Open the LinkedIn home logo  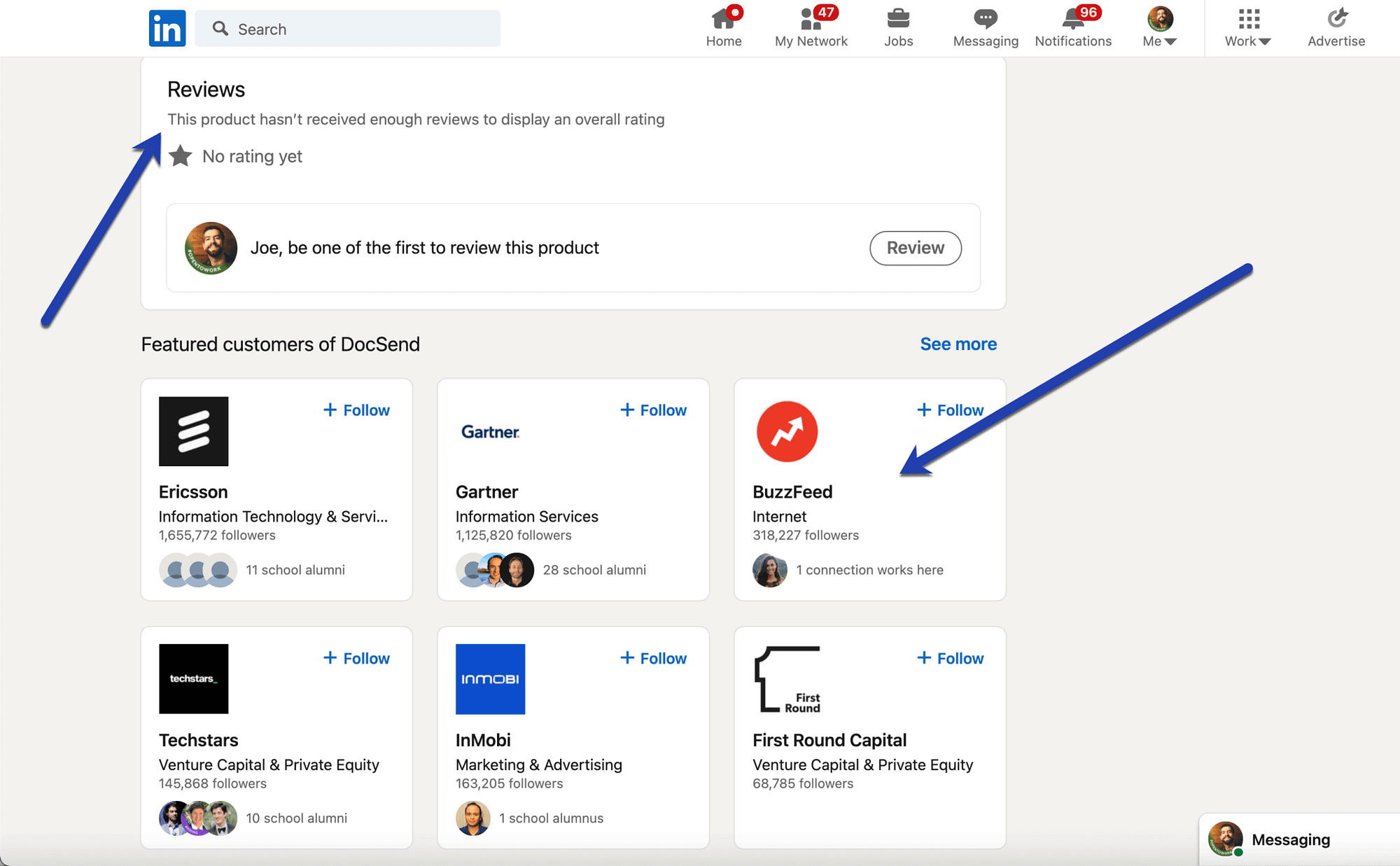[167, 28]
